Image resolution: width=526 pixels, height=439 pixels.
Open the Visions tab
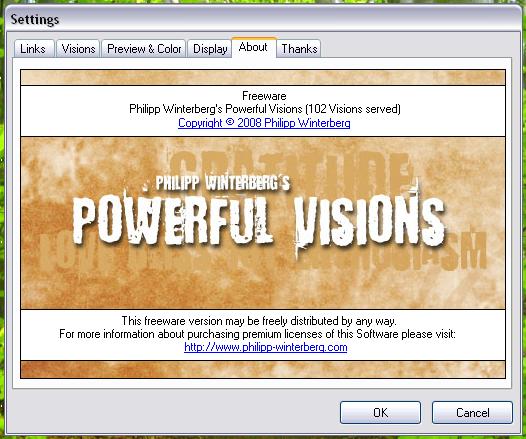point(78,49)
